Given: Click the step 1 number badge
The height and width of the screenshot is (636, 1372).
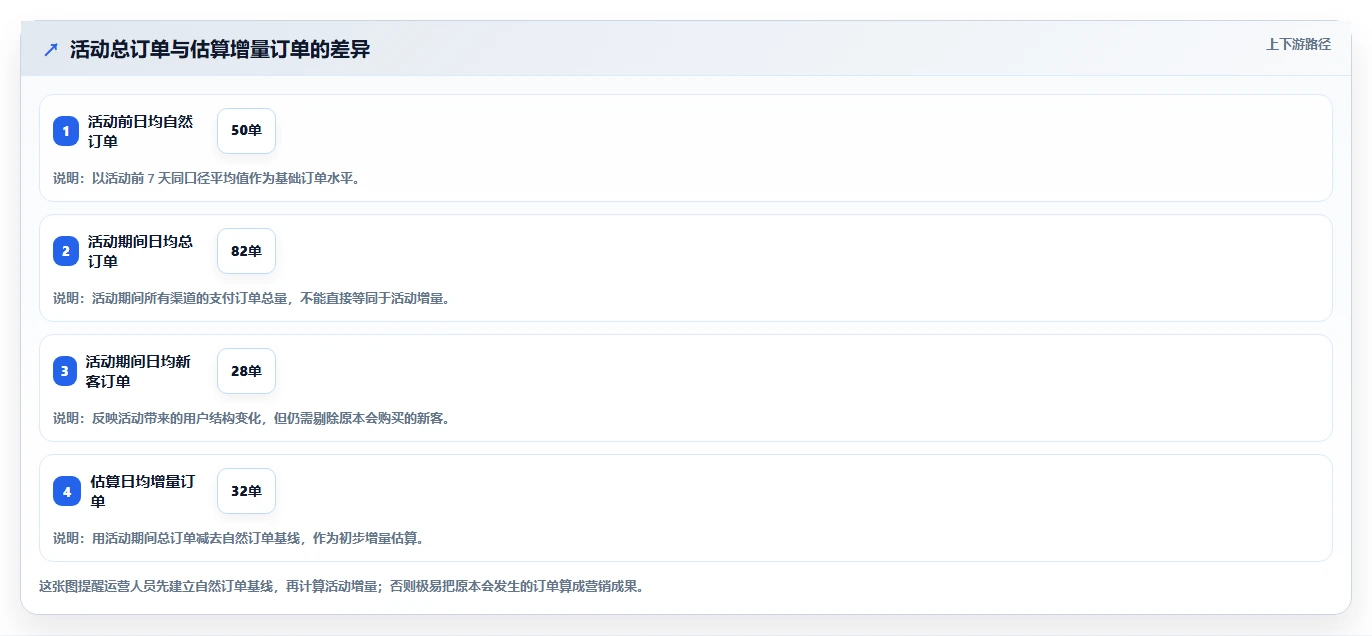Looking at the screenshot, I should coord(66,131).
